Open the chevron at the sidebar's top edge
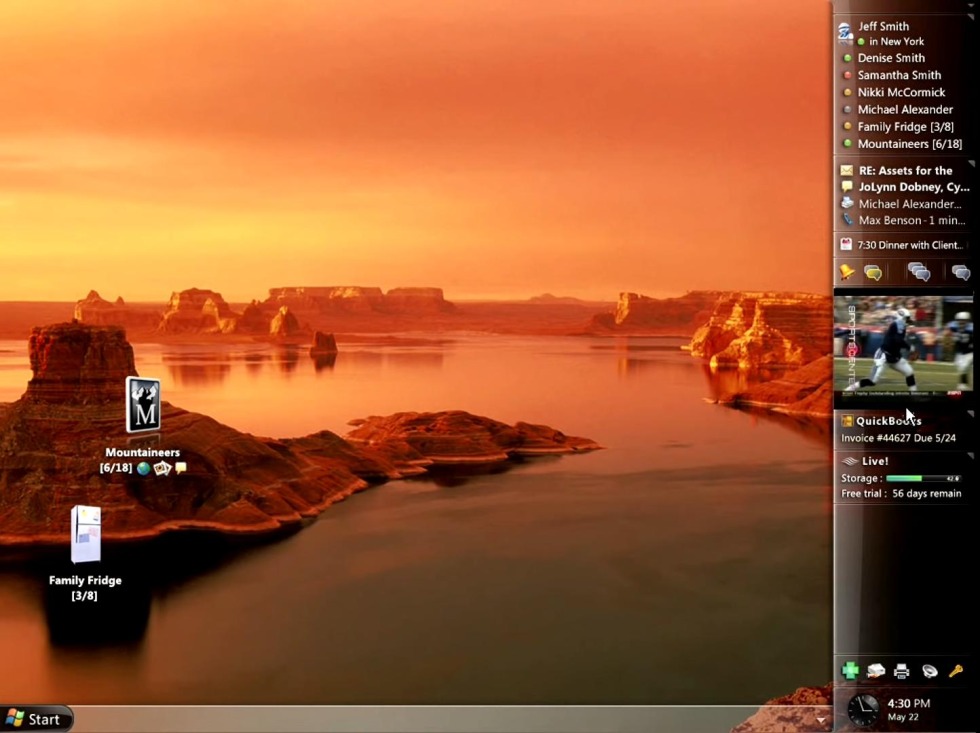The width and height of the screenshot is (980, 733). click(x=972, y=6)
